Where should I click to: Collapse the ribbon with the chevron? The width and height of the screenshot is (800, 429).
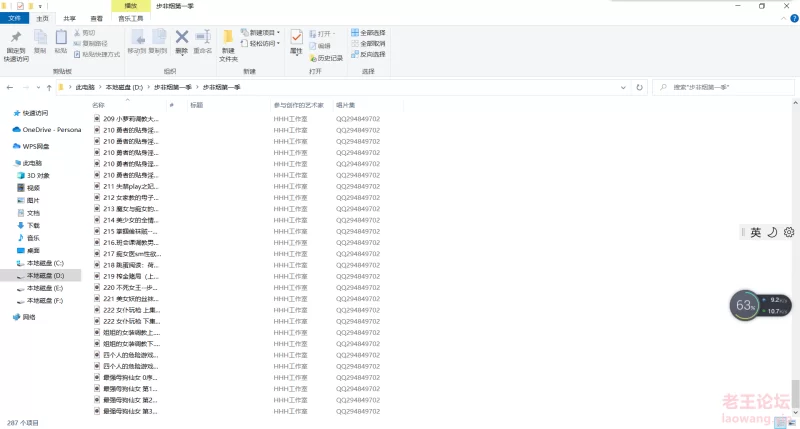coord(784,18)
